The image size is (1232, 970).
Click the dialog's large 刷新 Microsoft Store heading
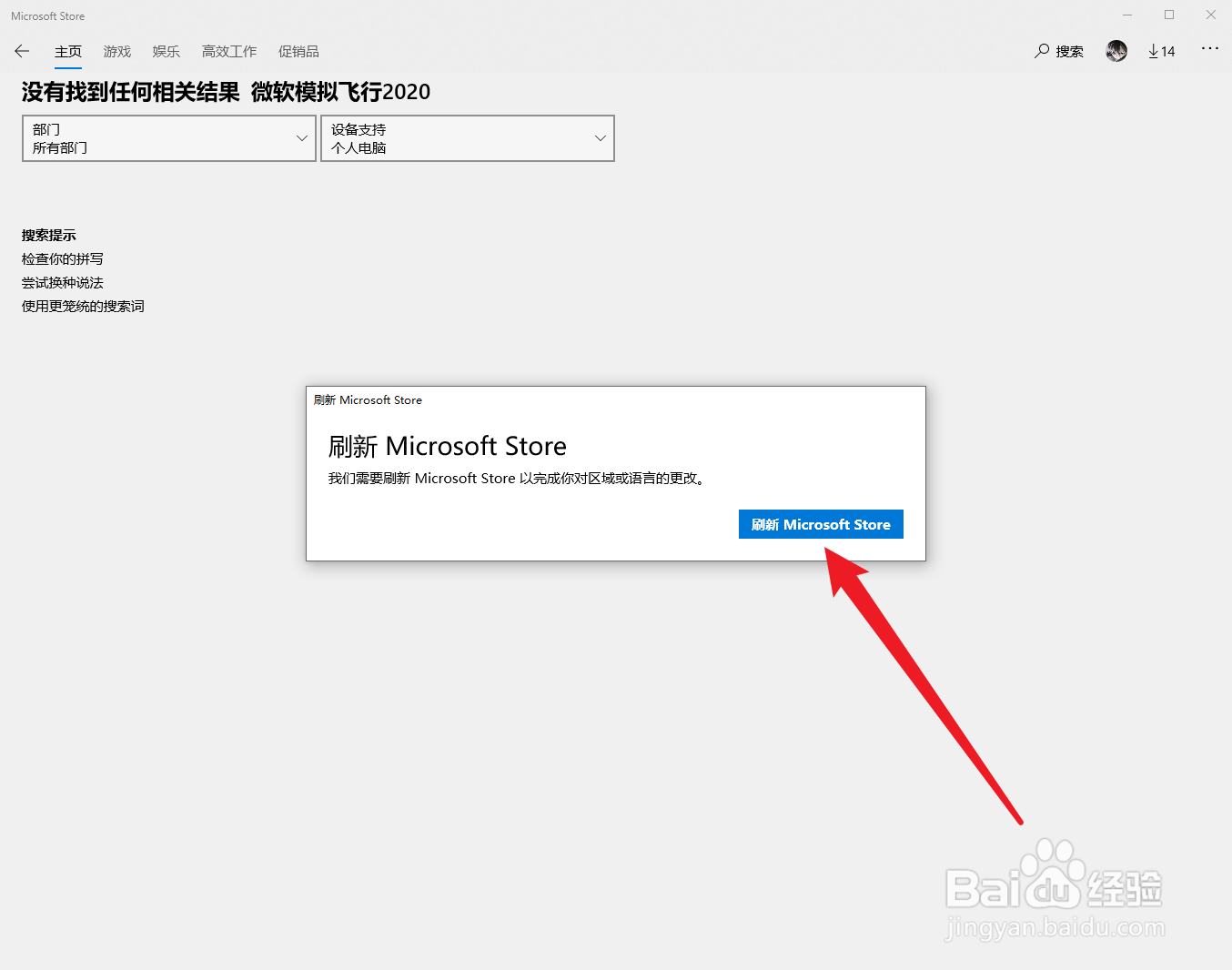pyautogui.click(x=448, y=446)
